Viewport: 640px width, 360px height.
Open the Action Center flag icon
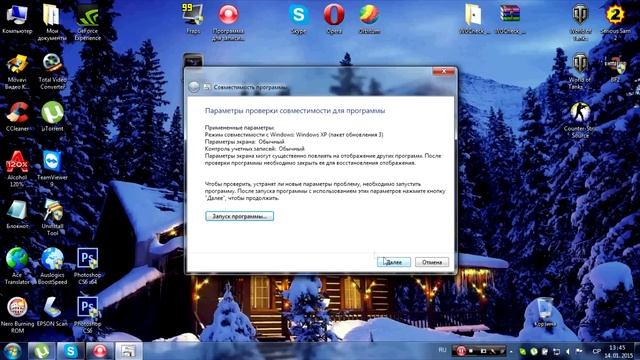tap(578, 351)
